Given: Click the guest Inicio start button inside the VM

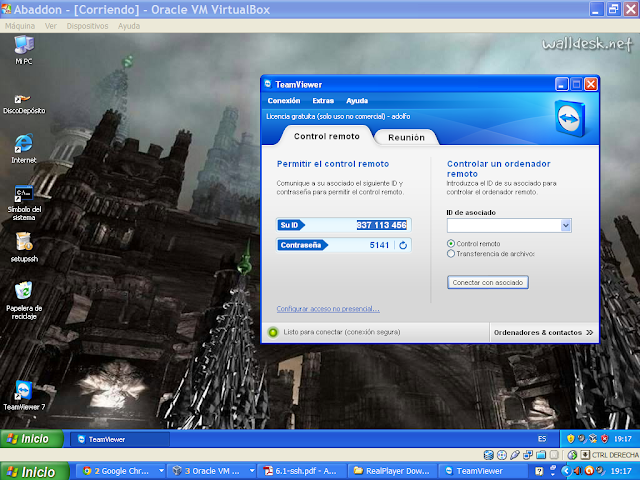Looking at the screenshot, I should point(32,439).
